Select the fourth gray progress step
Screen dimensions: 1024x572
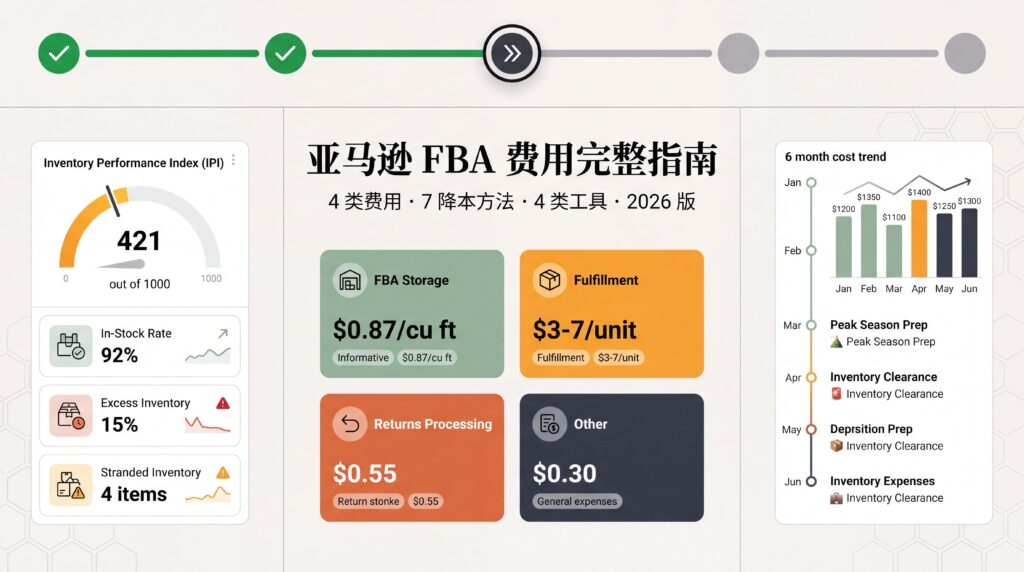[738, 54]
